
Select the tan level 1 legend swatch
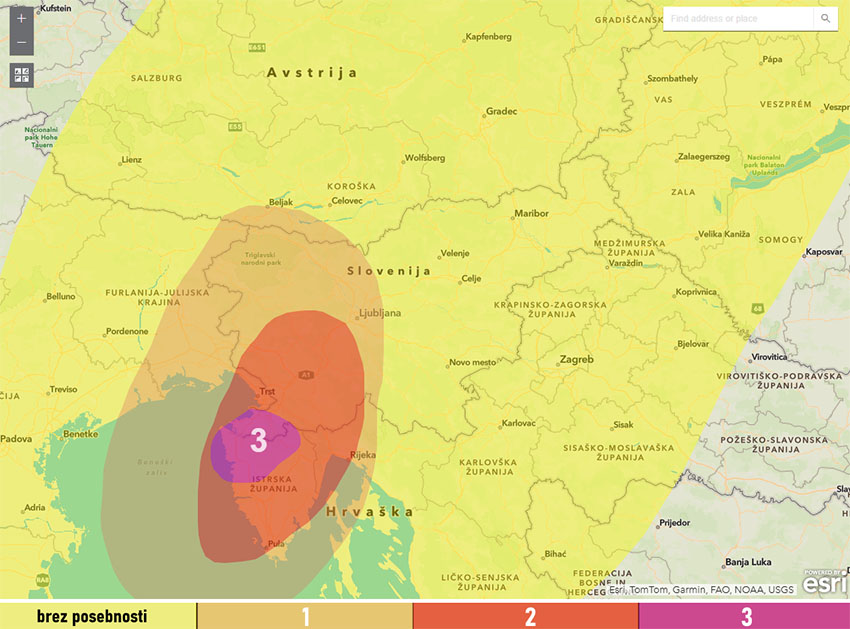(305, 616)
